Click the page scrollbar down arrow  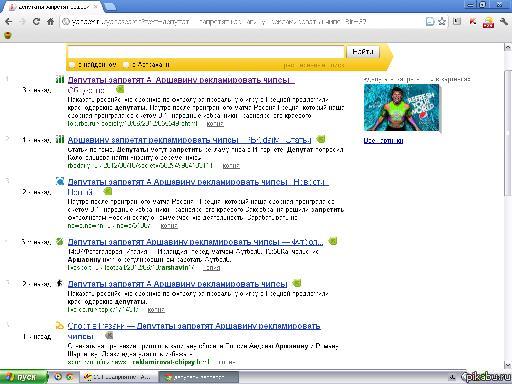tap(508, 365)
